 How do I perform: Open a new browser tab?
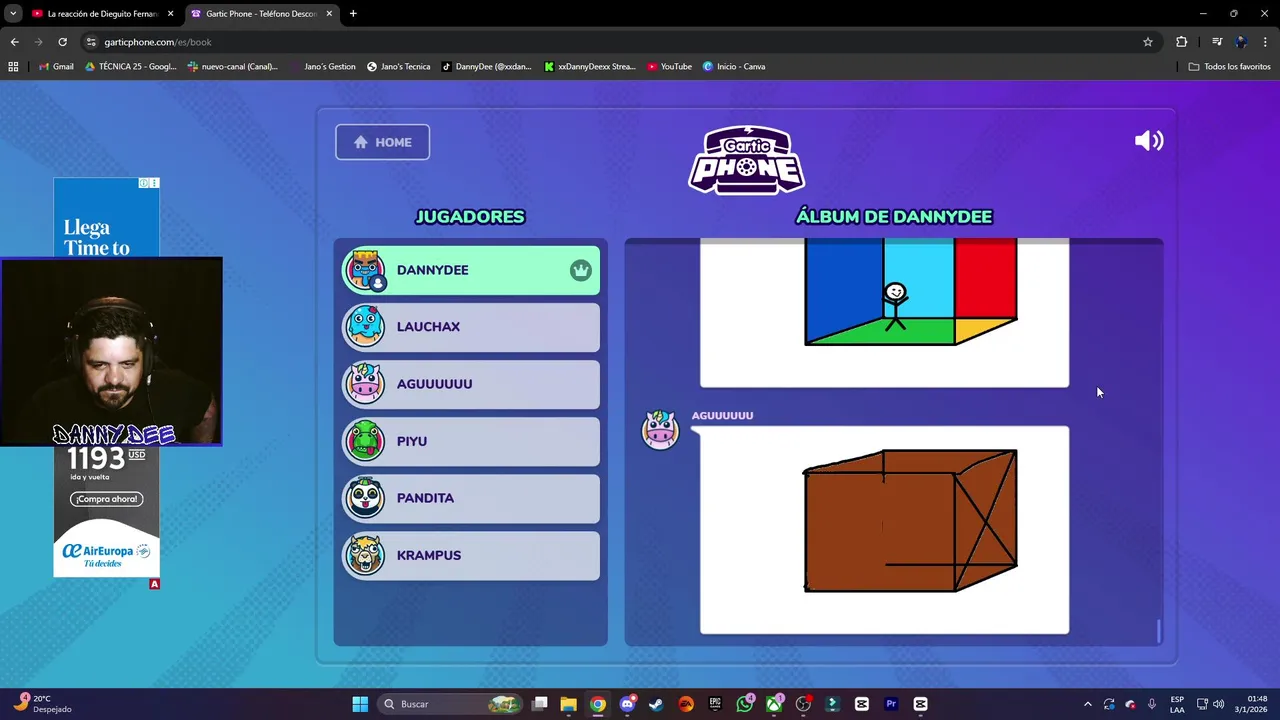[x=353, y=14]
